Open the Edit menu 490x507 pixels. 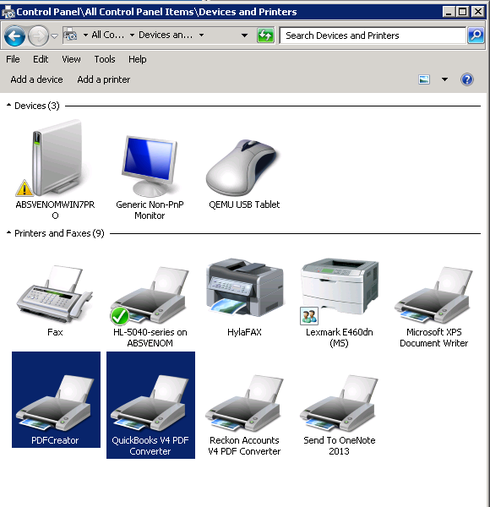pyautogui.click(x=41, y=59)
